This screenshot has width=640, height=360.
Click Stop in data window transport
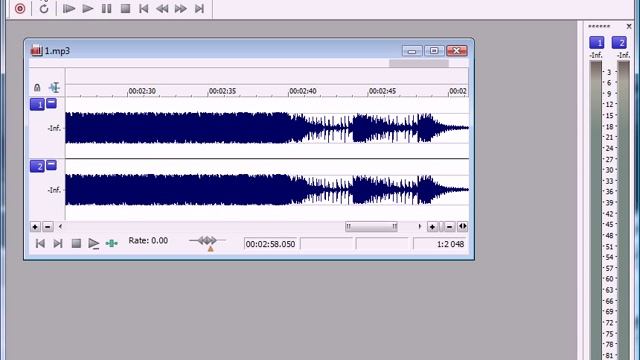(76, 244)
